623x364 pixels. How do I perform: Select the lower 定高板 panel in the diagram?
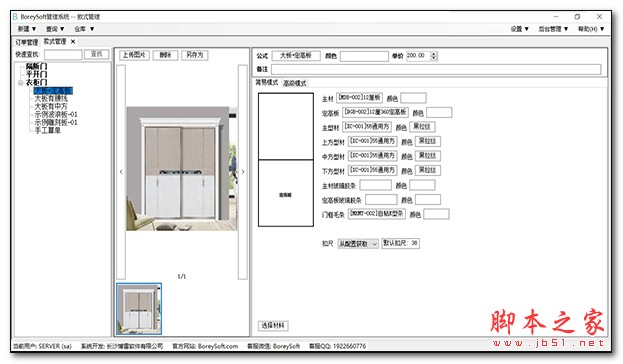pos(286,193)
